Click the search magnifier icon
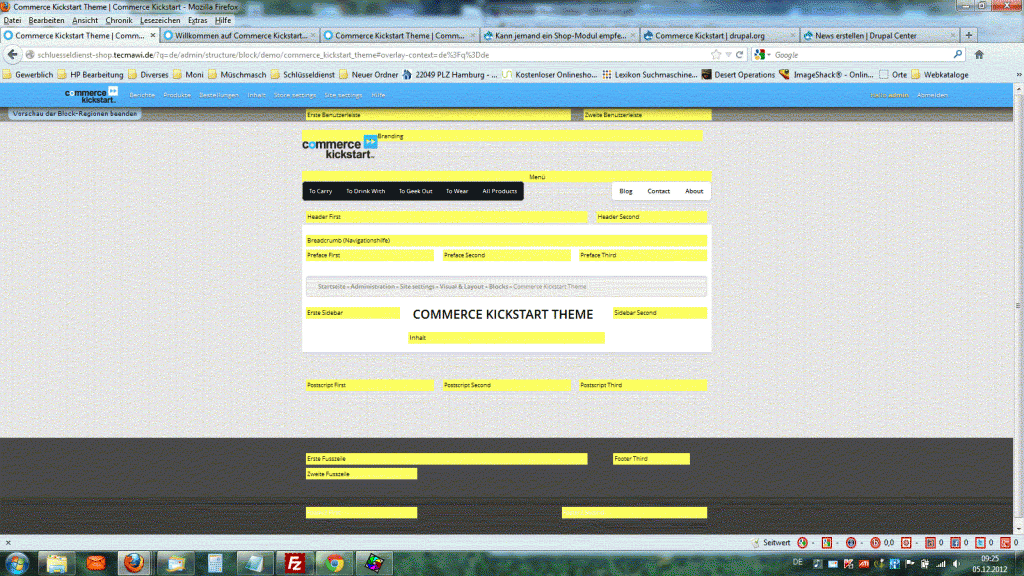Viewport: 1024px width, 576px height. [x=957, y=54]
